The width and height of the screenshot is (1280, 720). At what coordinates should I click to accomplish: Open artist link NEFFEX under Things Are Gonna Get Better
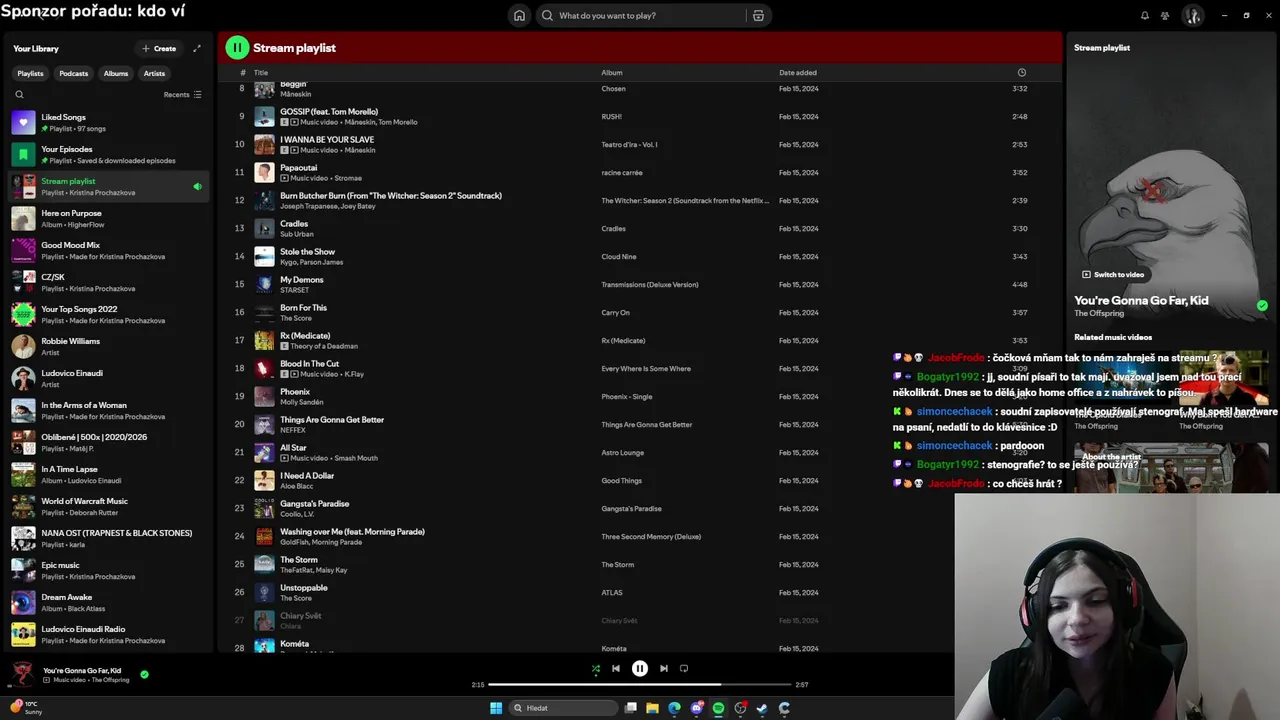pos(293,430)
